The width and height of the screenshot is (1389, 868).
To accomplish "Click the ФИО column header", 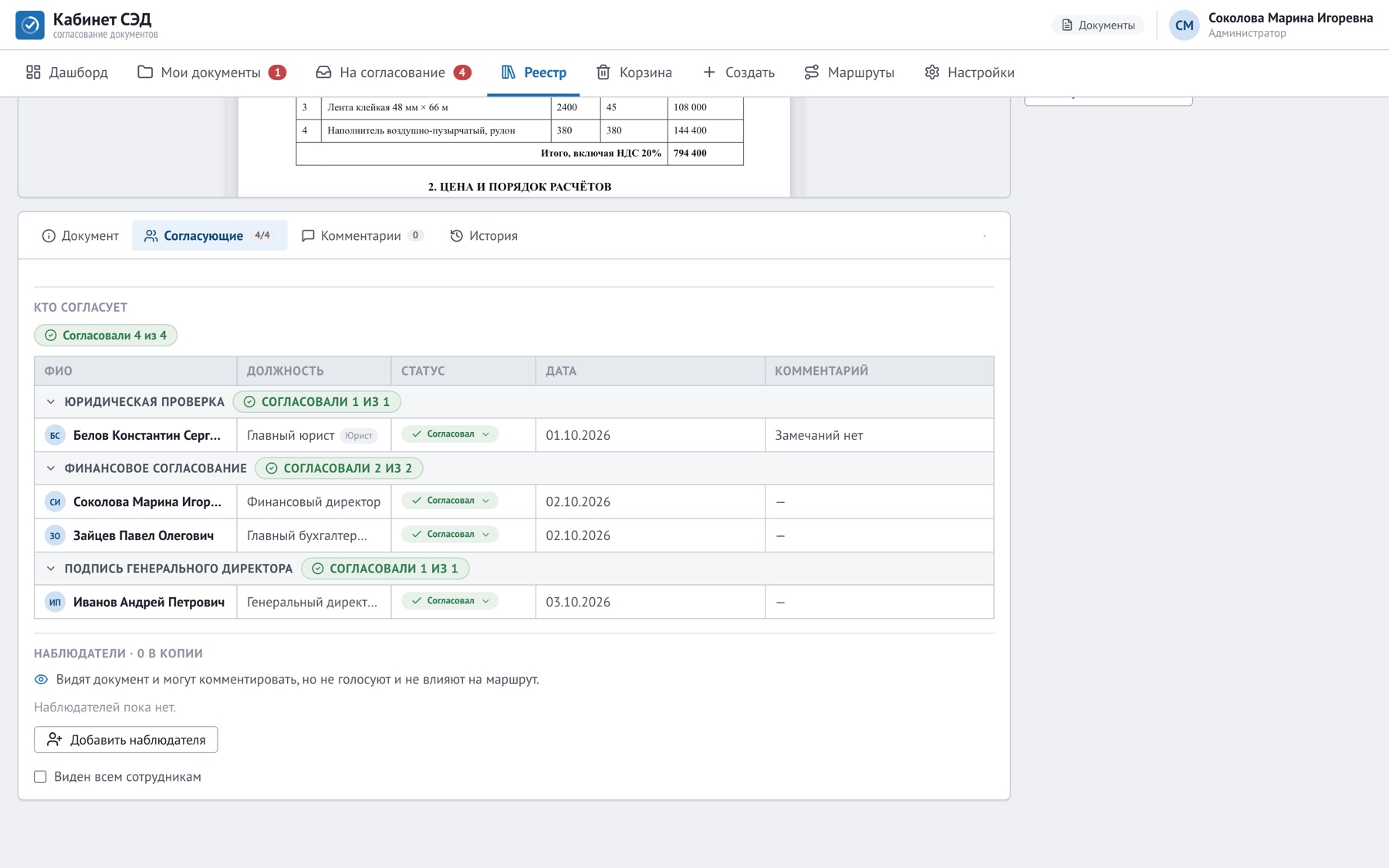I will tap(136, 371).
